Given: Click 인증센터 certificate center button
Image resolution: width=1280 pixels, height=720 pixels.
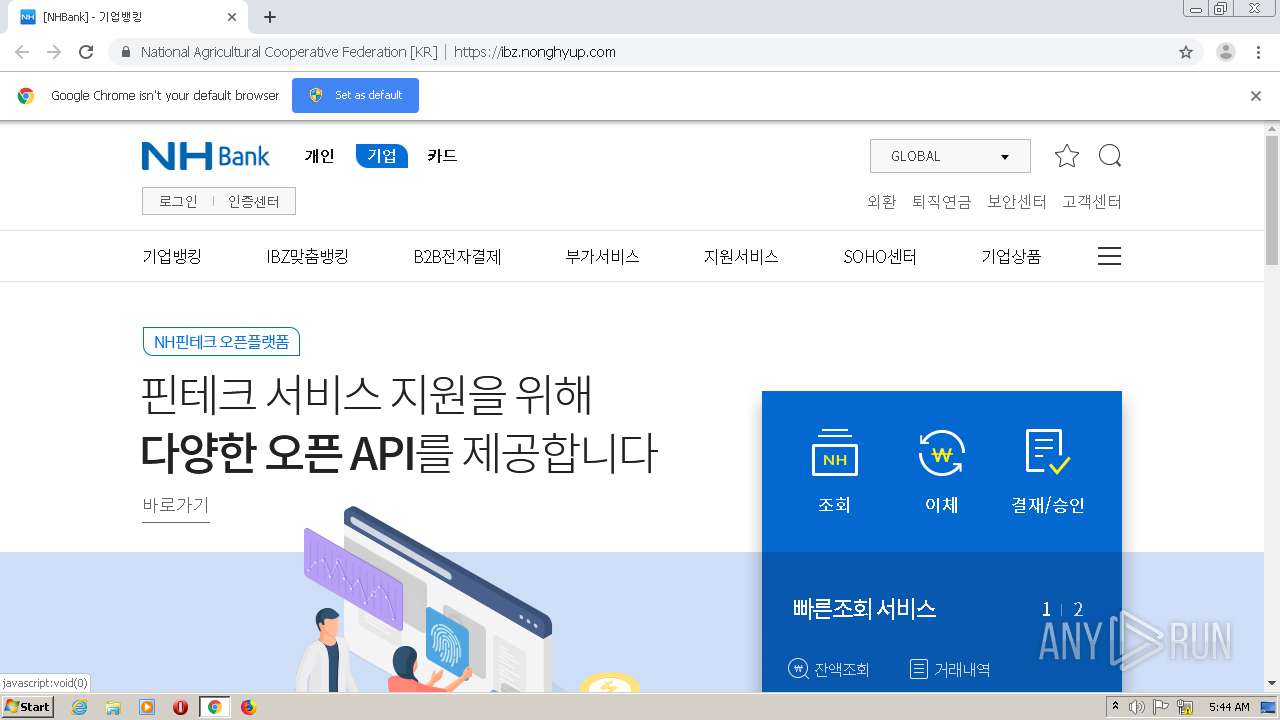Looking at the screenshot, I should [254, 201].
